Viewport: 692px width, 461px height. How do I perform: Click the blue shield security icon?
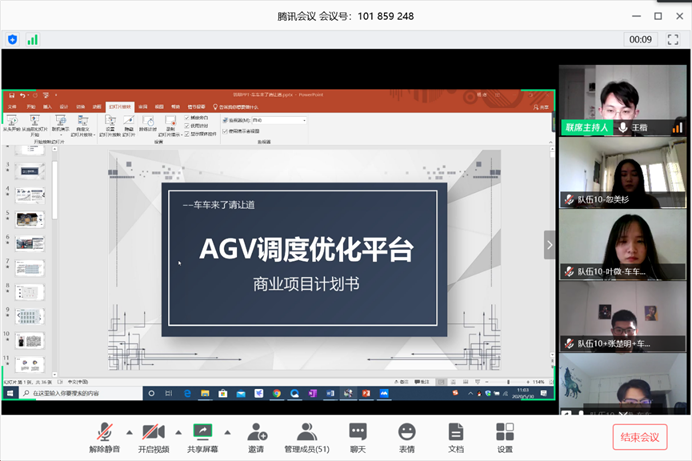click(x=13, y=39)
